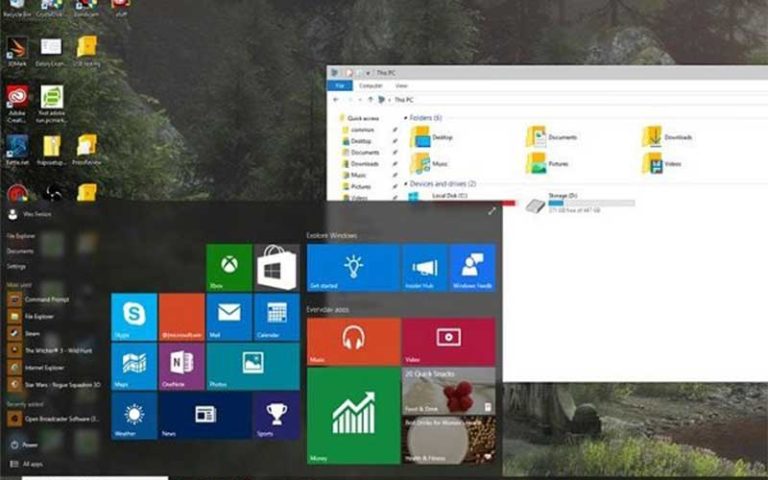The height and width of the screenshot is (480, 768).
Task: Open the Get started tile
Action: coord(353,267)
